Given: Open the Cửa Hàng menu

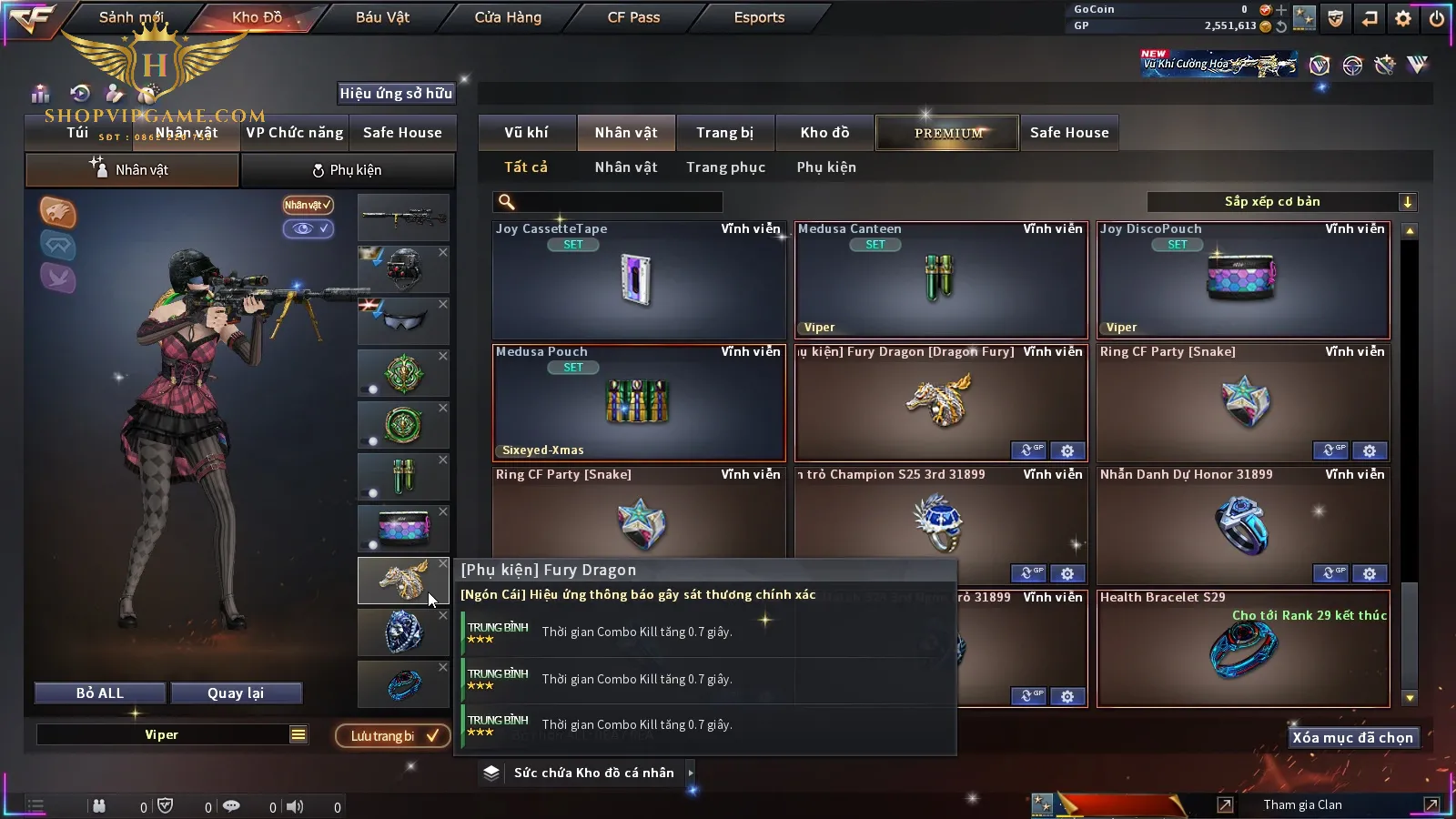Looking at the screenshot, I should tap(508, 17).
